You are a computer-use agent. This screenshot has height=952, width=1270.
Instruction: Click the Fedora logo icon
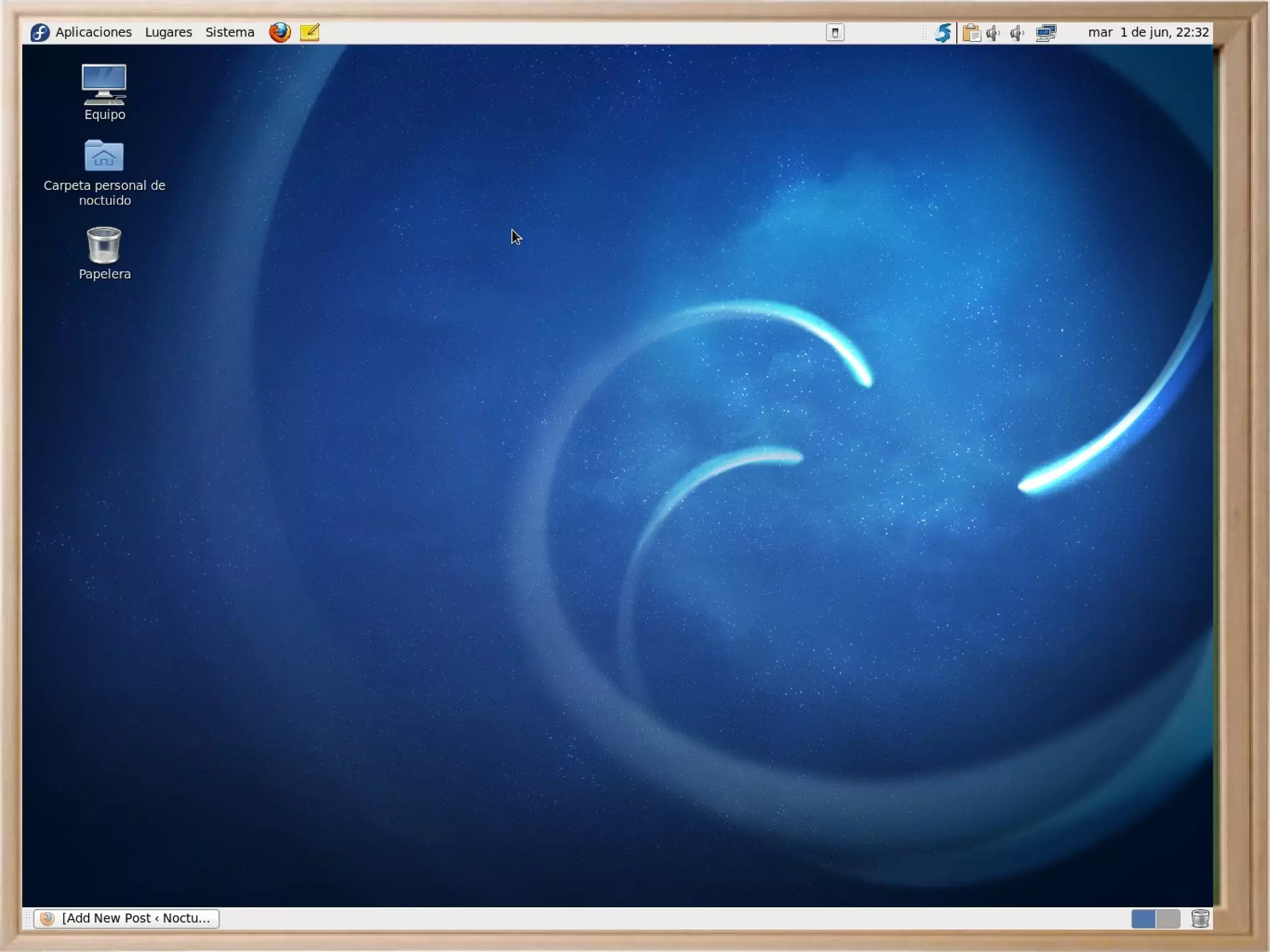tap(40, 32)
